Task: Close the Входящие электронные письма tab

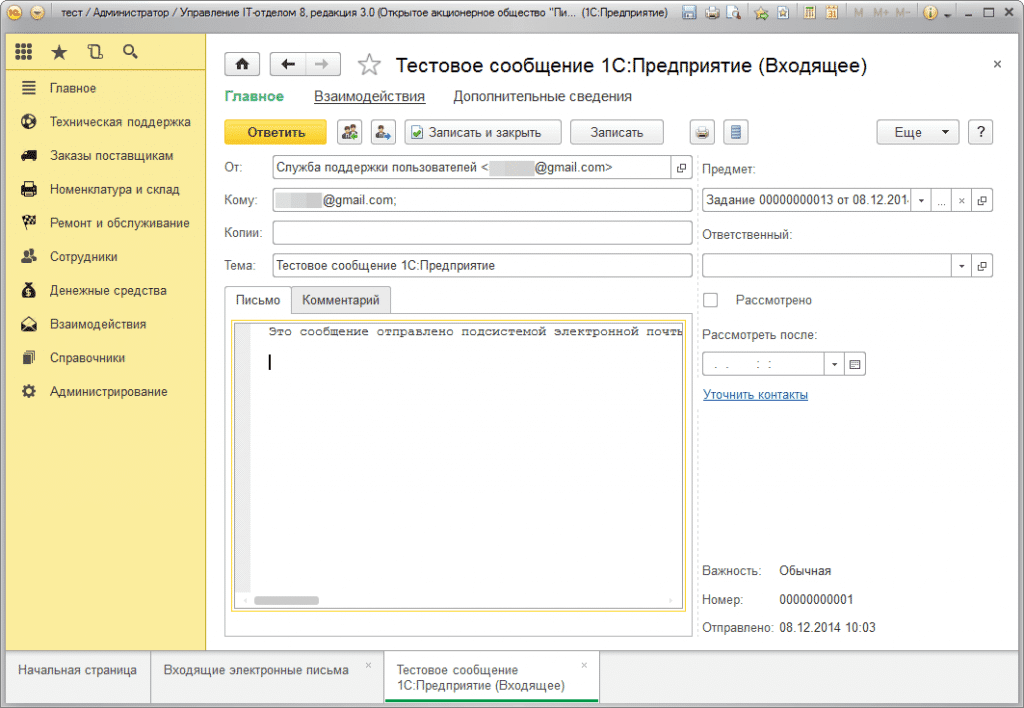Action: 368,665
